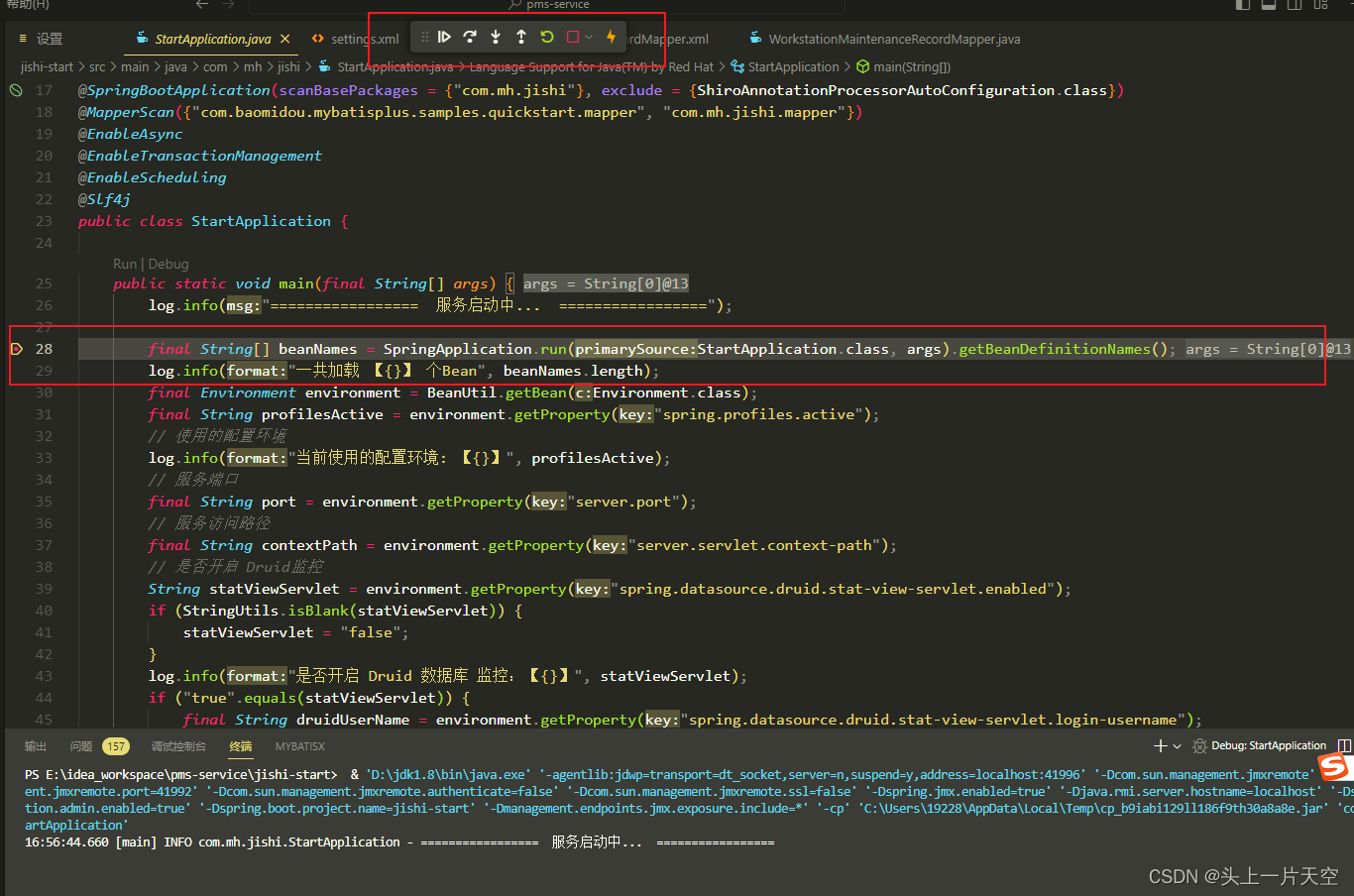
Task: Open the stop button dropdown arrow
Action: coord(589,37)
